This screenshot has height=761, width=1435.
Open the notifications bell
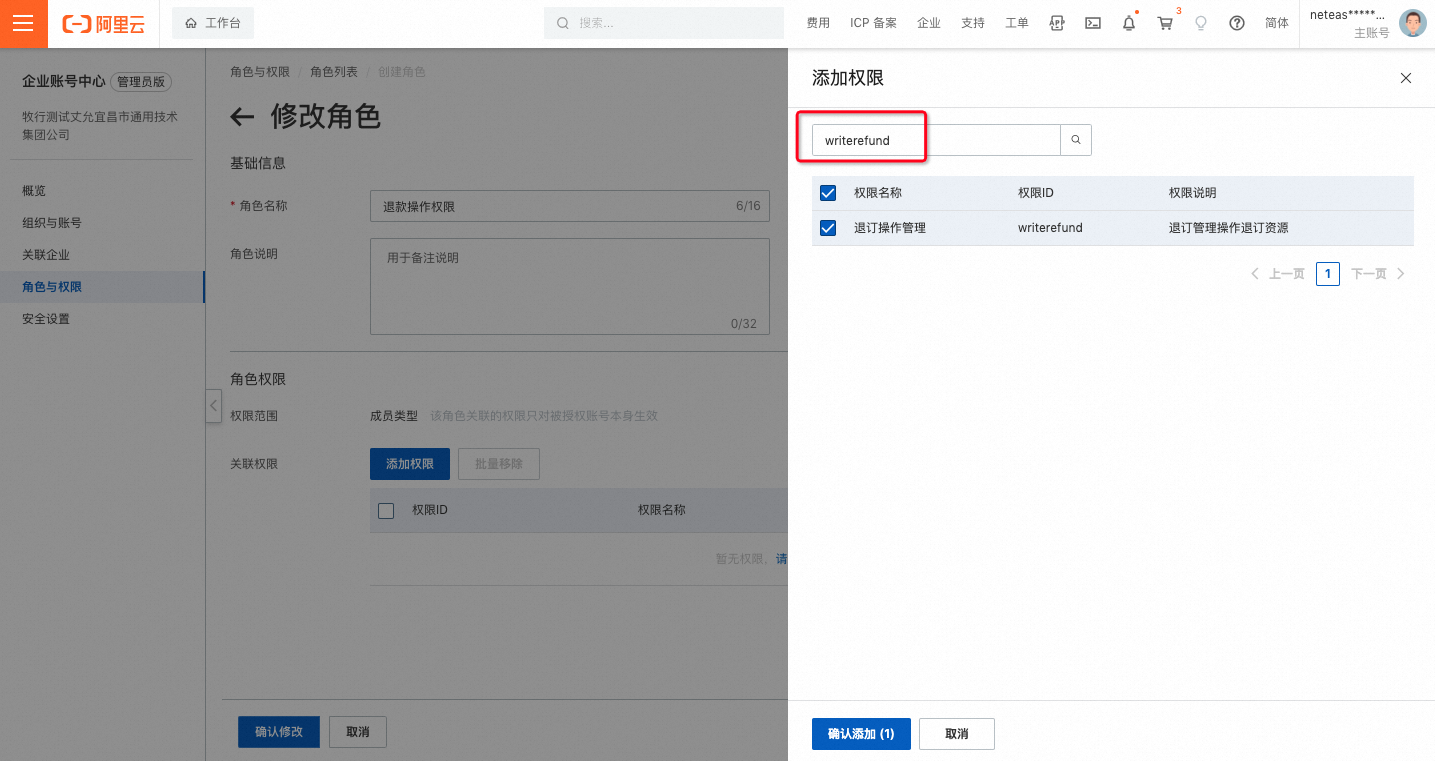1129,23
